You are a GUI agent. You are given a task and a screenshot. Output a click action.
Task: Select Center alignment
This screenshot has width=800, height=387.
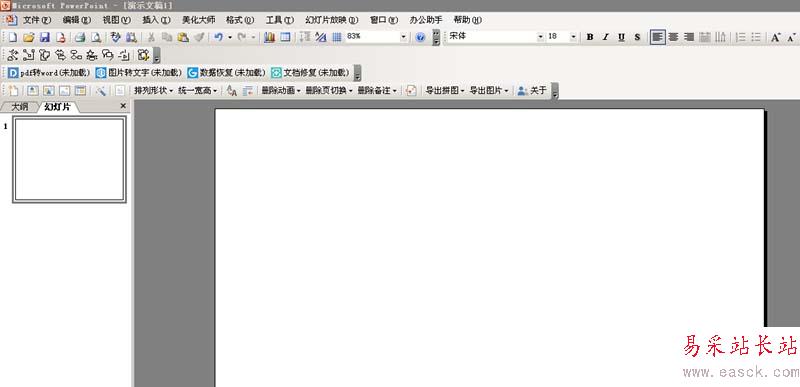[x=673, y=37]
